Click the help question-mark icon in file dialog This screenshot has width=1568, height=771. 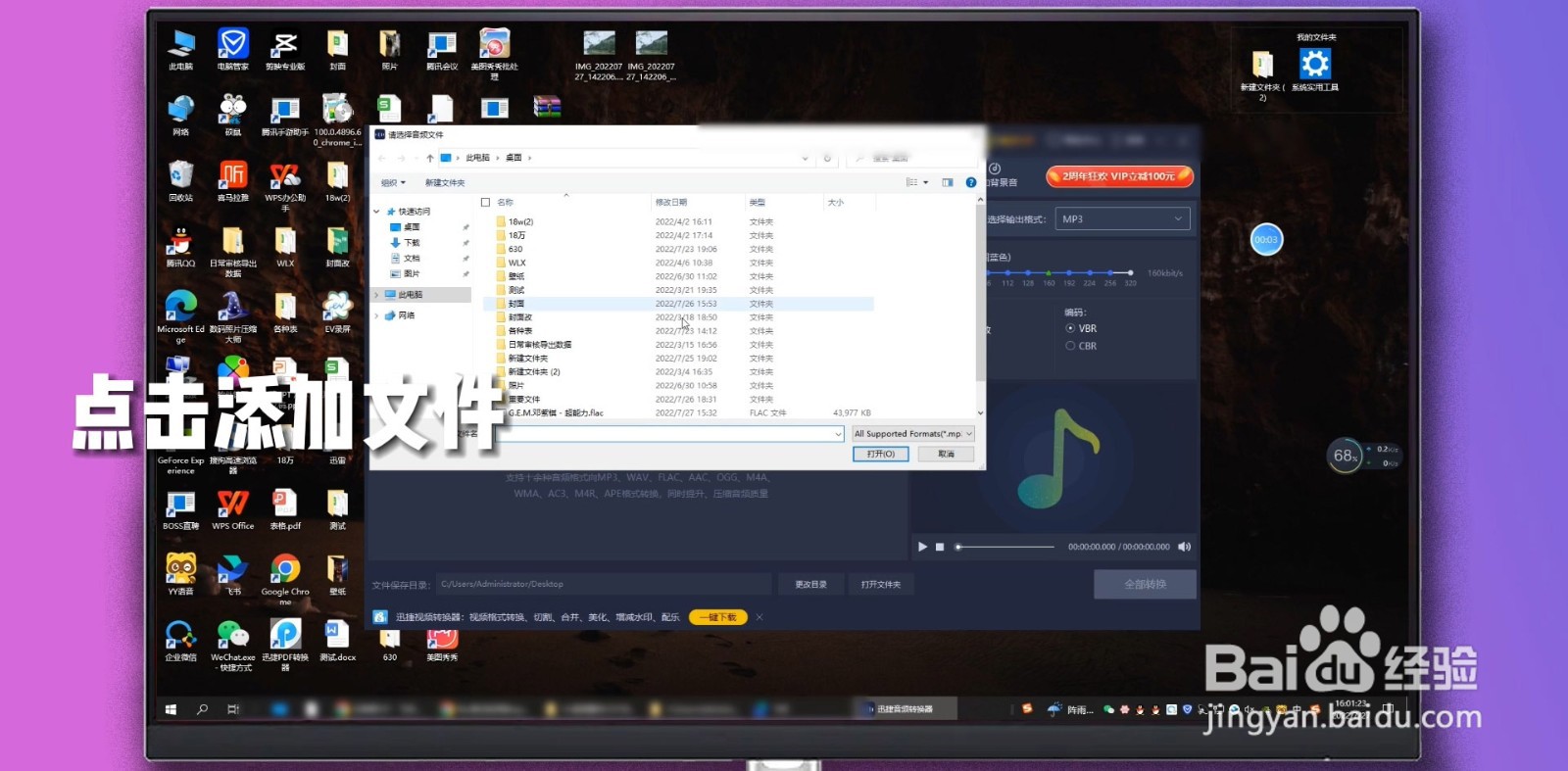pyautogui.click(x=971, y=182)
